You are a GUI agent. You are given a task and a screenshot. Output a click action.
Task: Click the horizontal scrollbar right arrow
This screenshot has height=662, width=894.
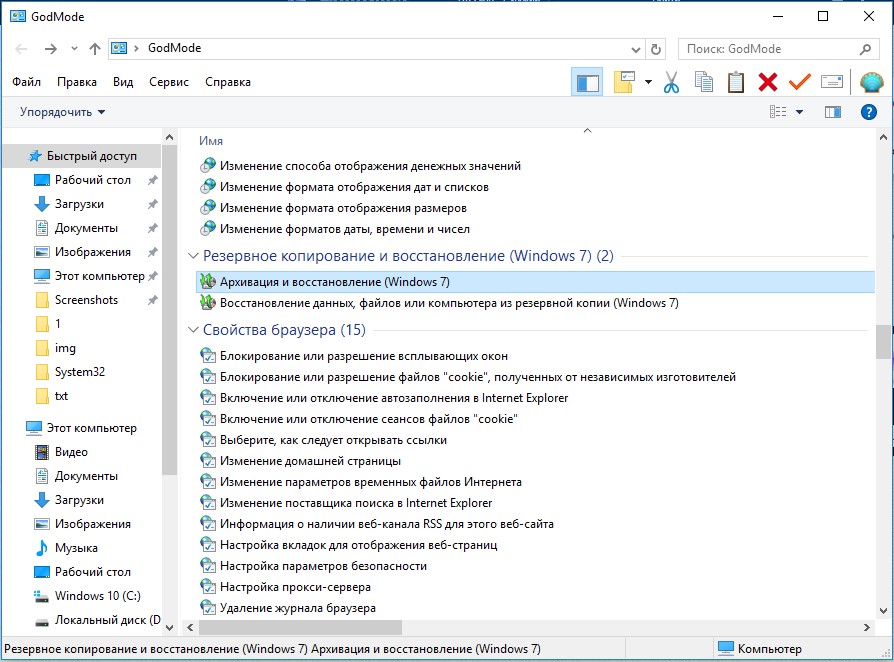pos(867,627)
